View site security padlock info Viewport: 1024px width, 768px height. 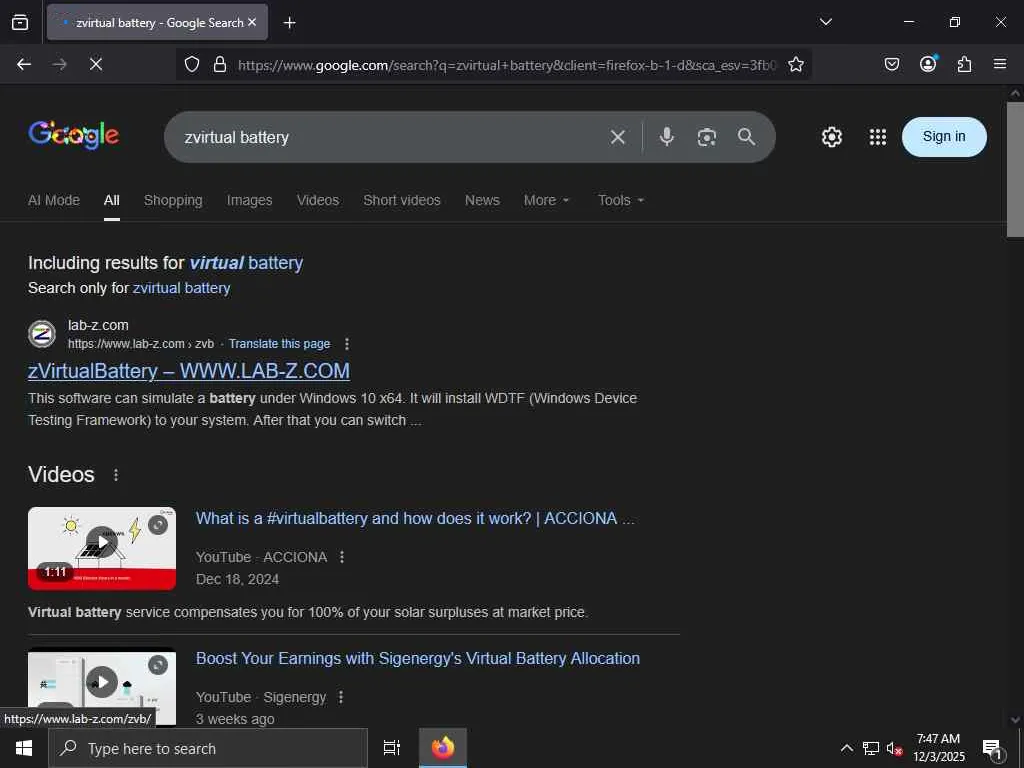pos(220,64)
